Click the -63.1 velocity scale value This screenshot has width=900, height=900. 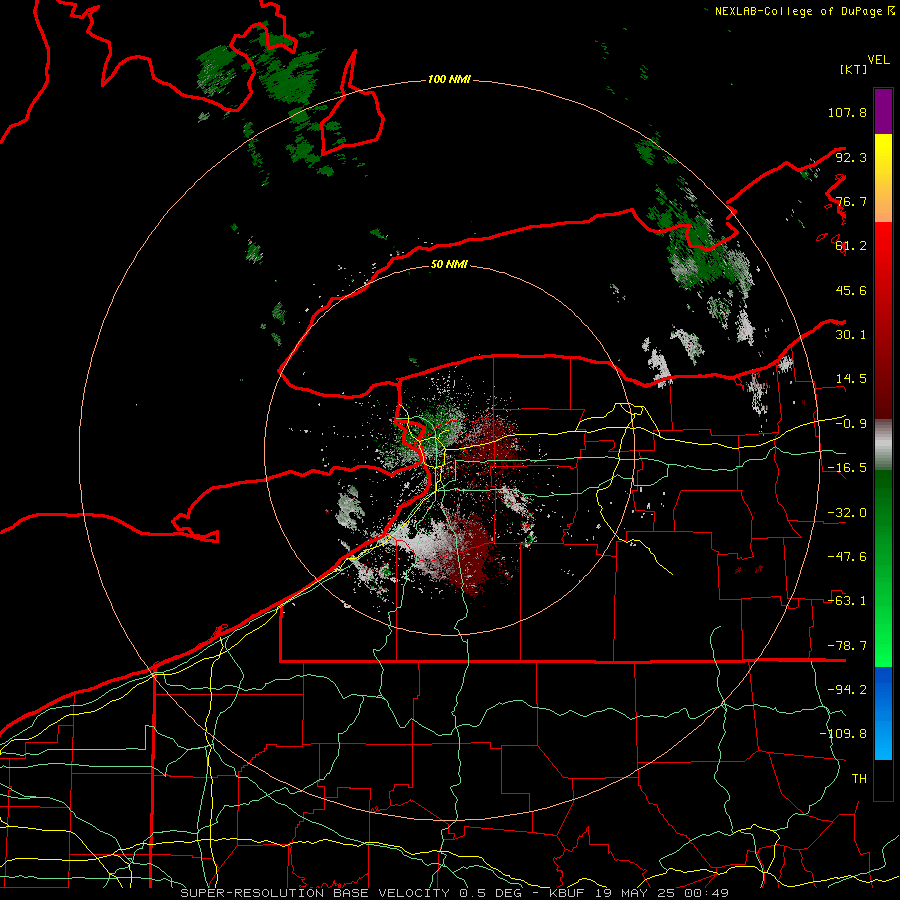click(847, 601)
